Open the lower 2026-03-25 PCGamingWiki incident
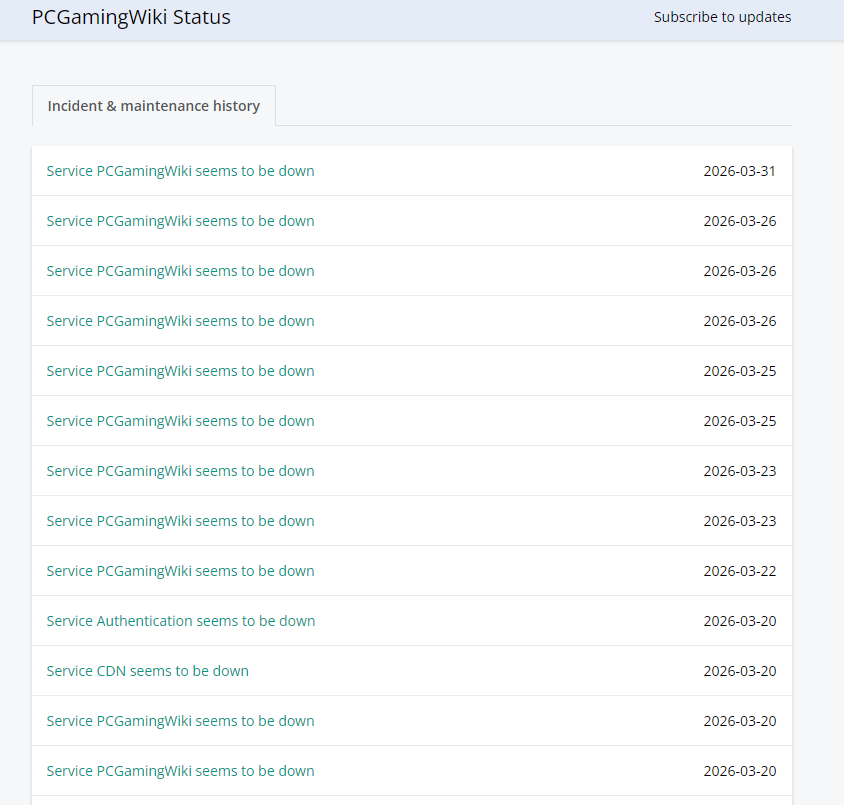The image size is (844, 805). [180, 421]
